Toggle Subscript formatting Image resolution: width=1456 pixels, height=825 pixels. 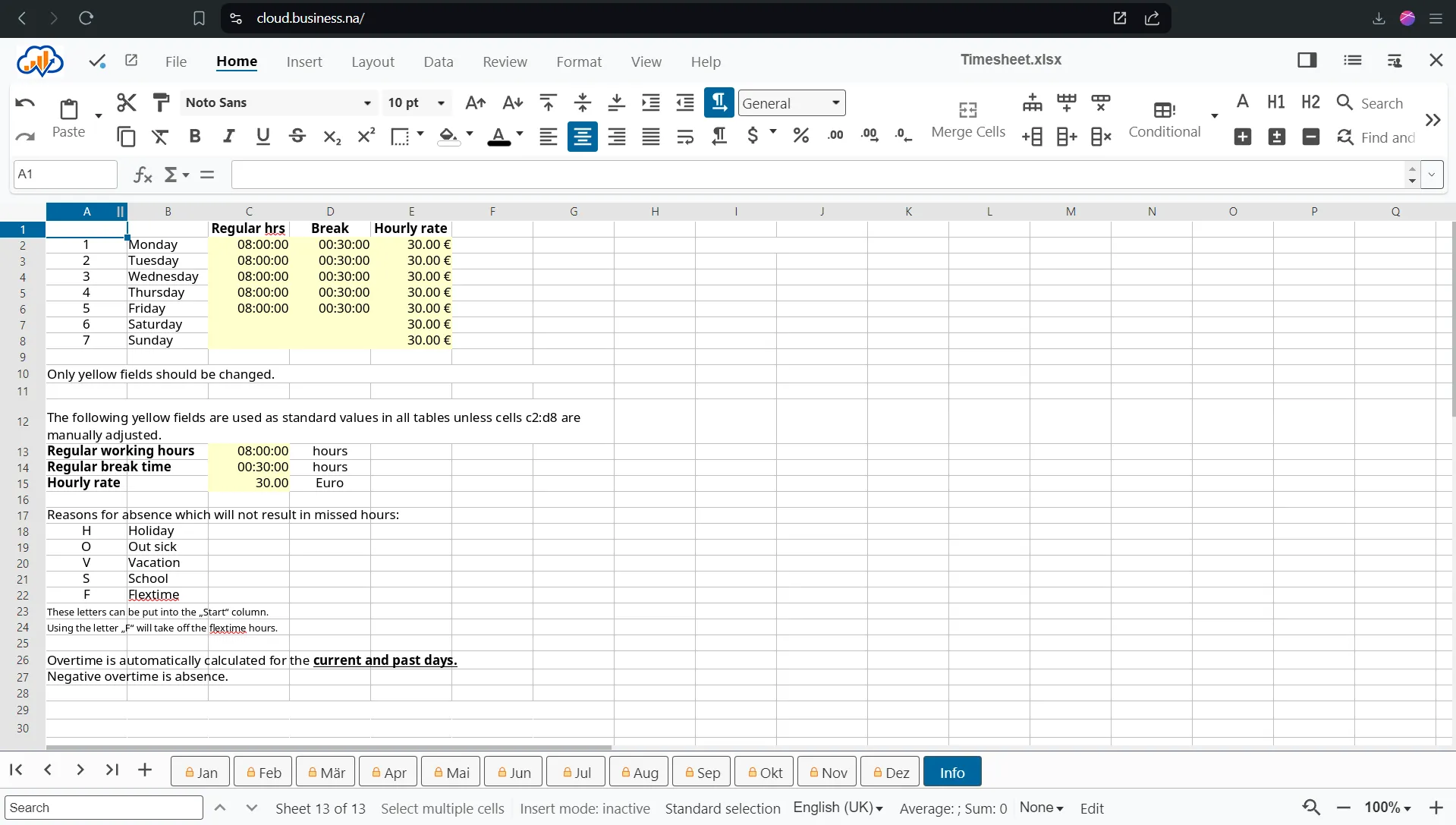click(x=332, y=137)
